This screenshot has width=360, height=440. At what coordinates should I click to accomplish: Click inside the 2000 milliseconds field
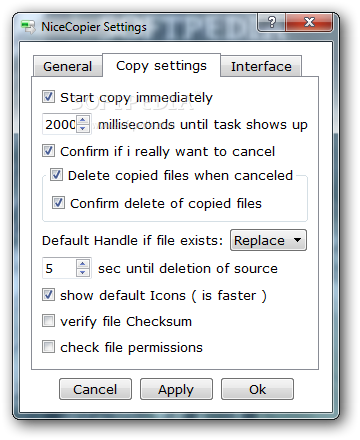pyautogui.click(x=60, y=124)
